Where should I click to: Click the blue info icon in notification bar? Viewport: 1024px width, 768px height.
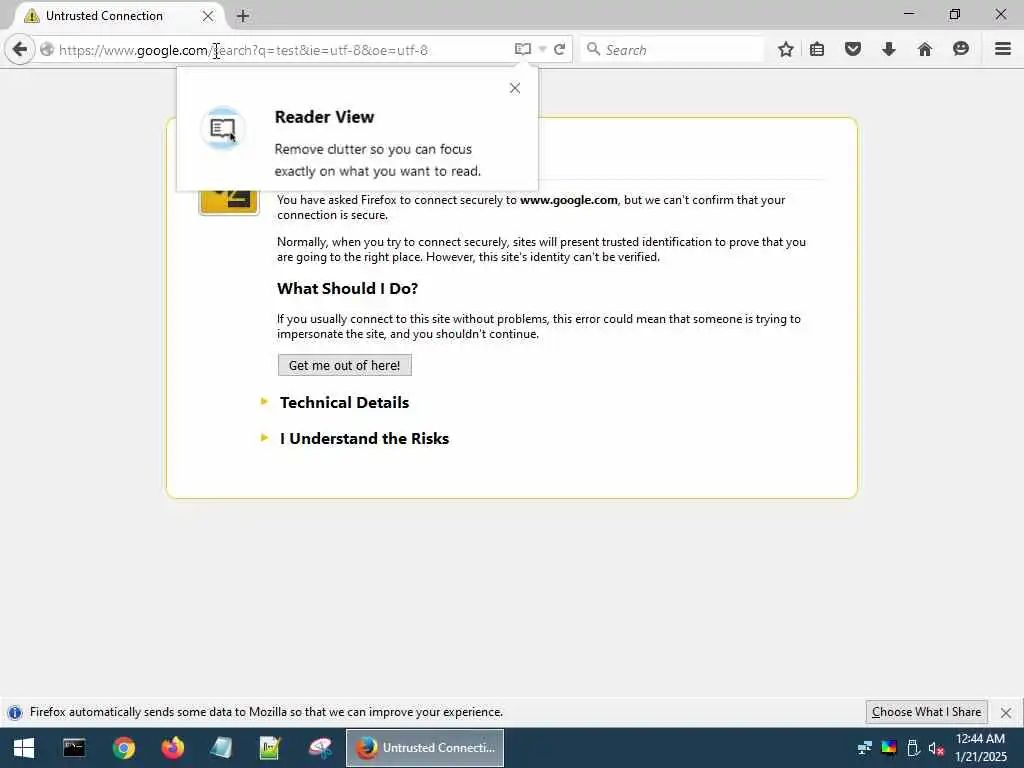coord(14,712)
